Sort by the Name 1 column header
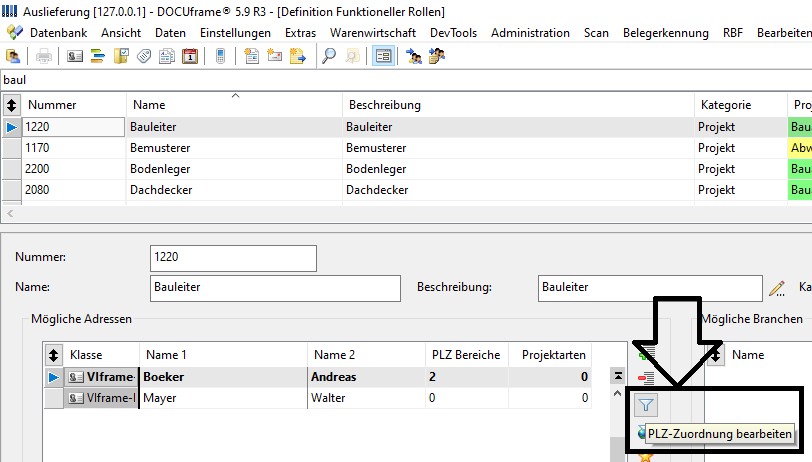Viewport: 812px width, 462px height. tap(223, 355)
